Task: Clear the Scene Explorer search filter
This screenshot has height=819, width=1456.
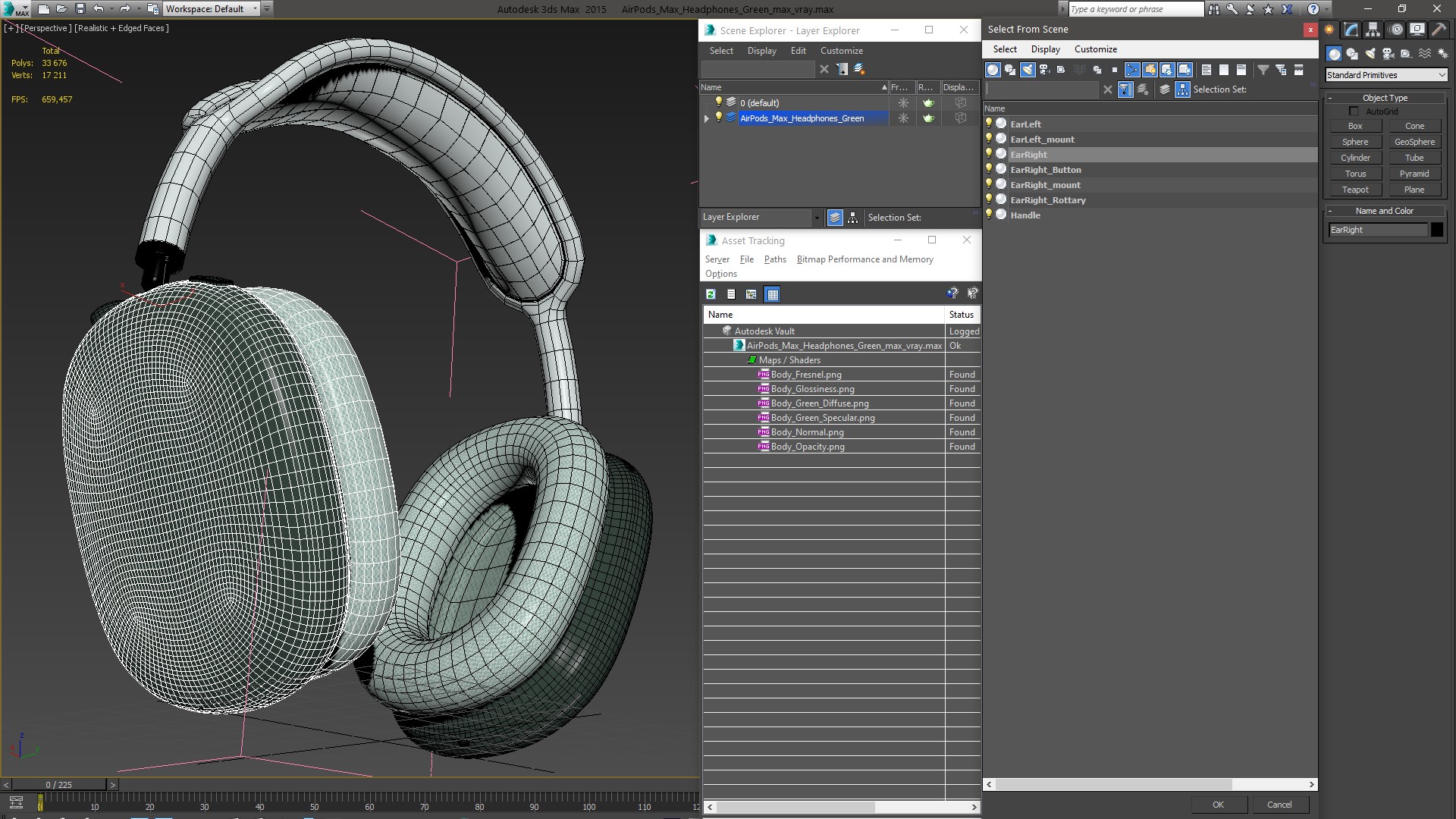Action: (x=824, y=69)
